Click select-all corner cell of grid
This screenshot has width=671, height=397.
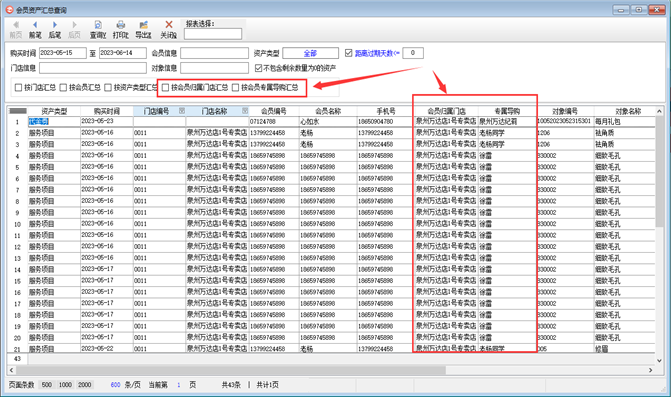pos(18,111)
